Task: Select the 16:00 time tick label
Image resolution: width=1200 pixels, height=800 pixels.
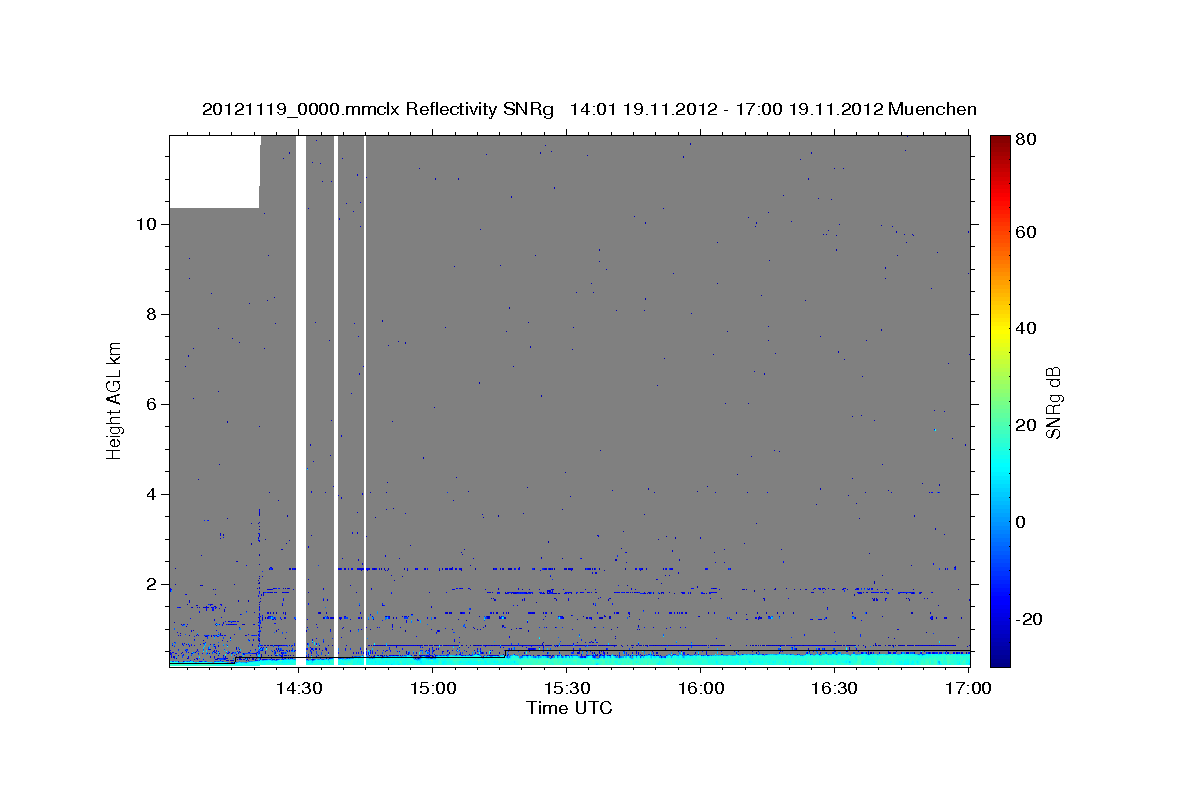Action: (x=701, y=689)
